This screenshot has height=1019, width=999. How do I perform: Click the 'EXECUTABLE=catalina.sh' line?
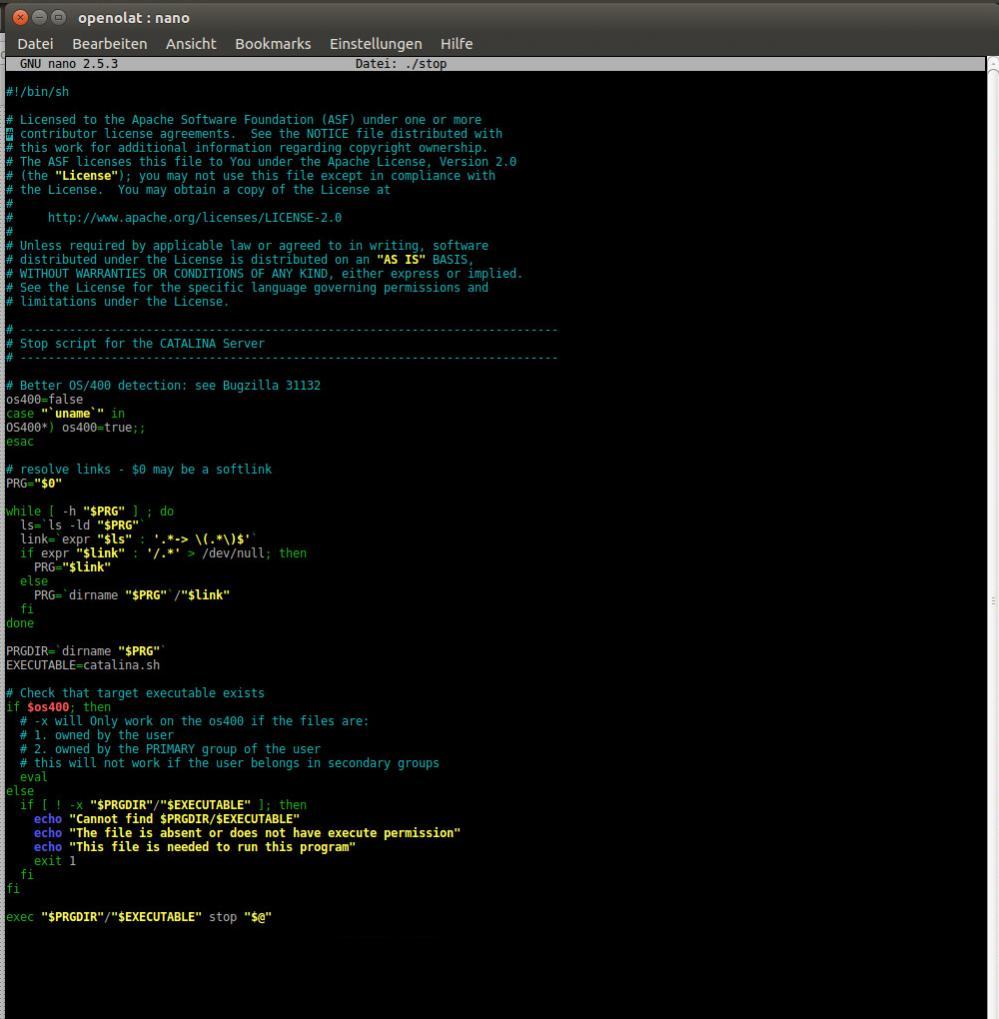[83, 665]
